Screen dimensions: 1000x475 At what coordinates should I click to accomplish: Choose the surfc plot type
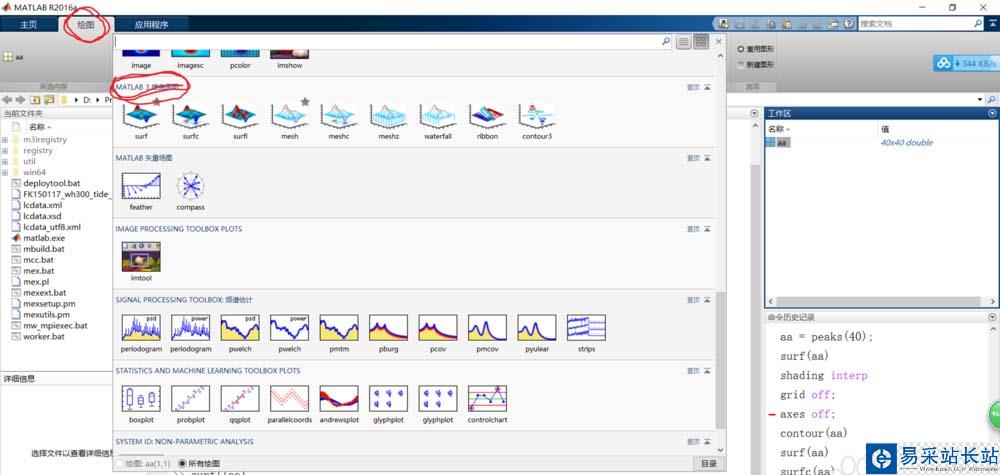191,115
